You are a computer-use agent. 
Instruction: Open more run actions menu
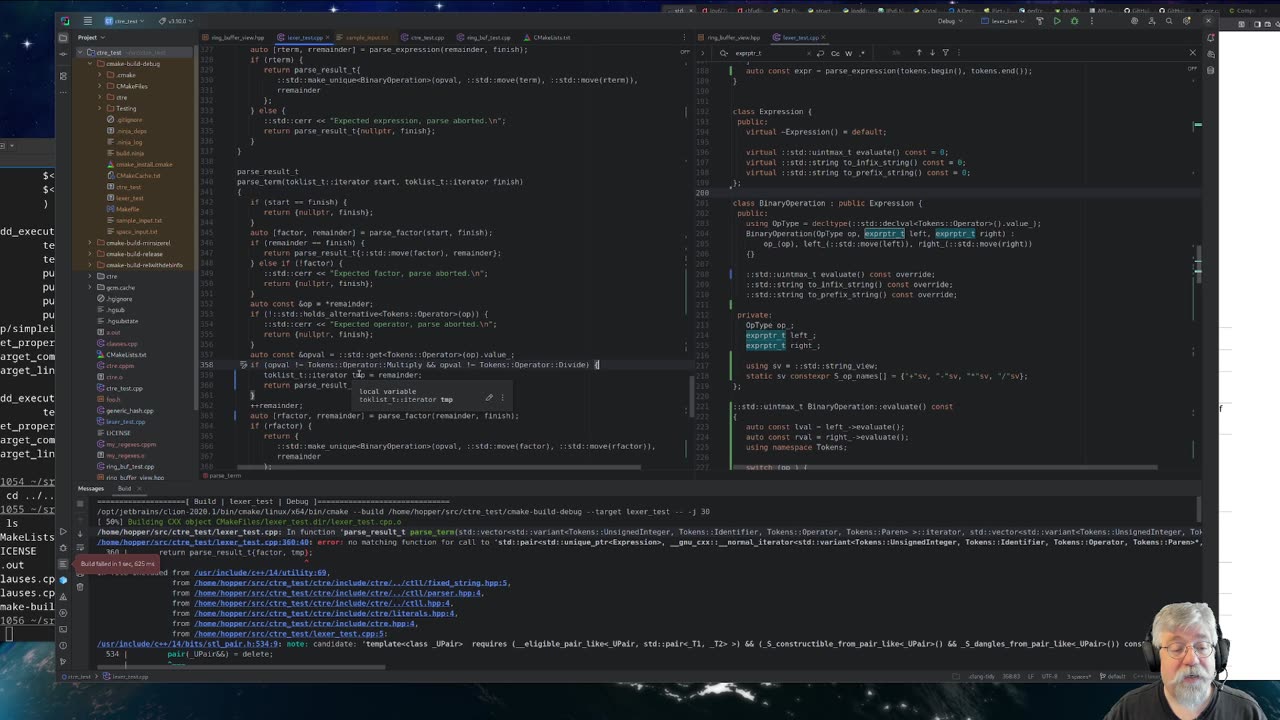1091,21
